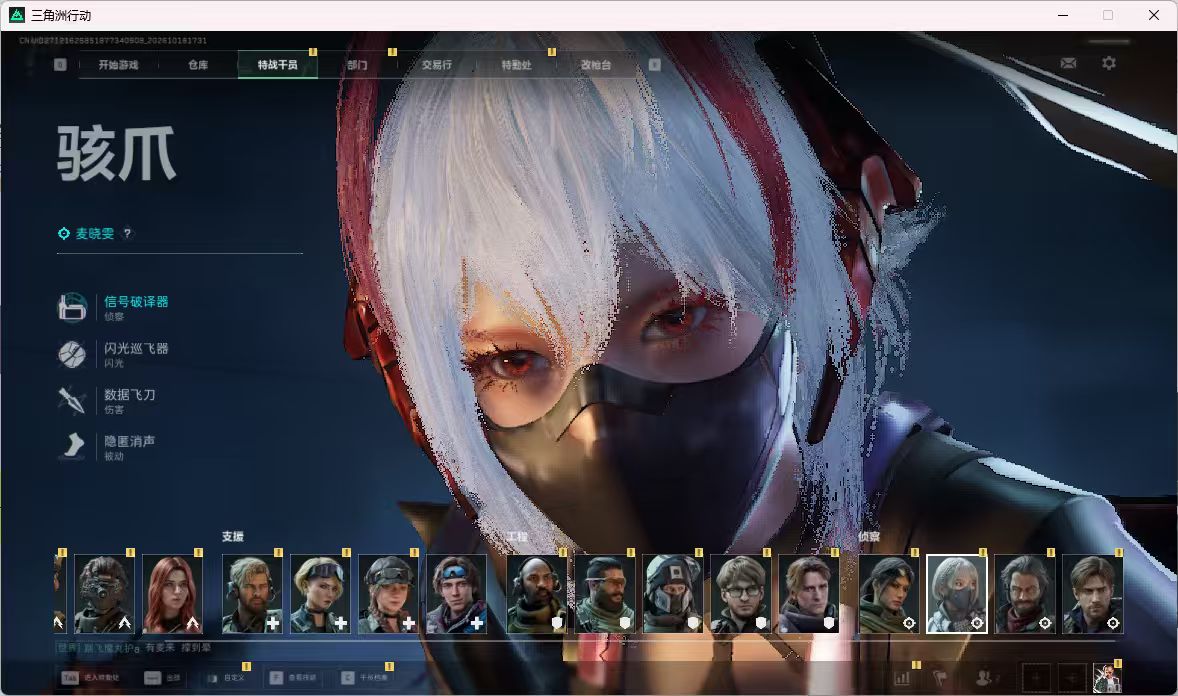Screen dimensions: 1178x696
Task: Click the E key icon after 改枪台
Action: pos(654,65)
